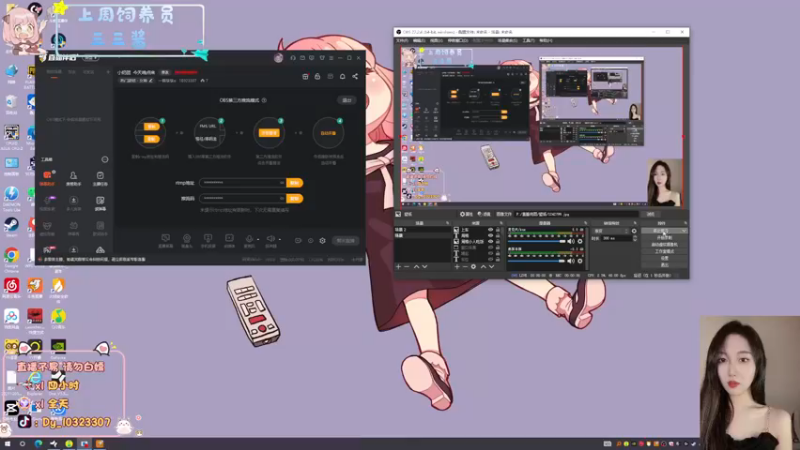The height and width of the screenshot is (450, 800).
Task: Open OBS Help menu
Action: (x=545, y=40)
